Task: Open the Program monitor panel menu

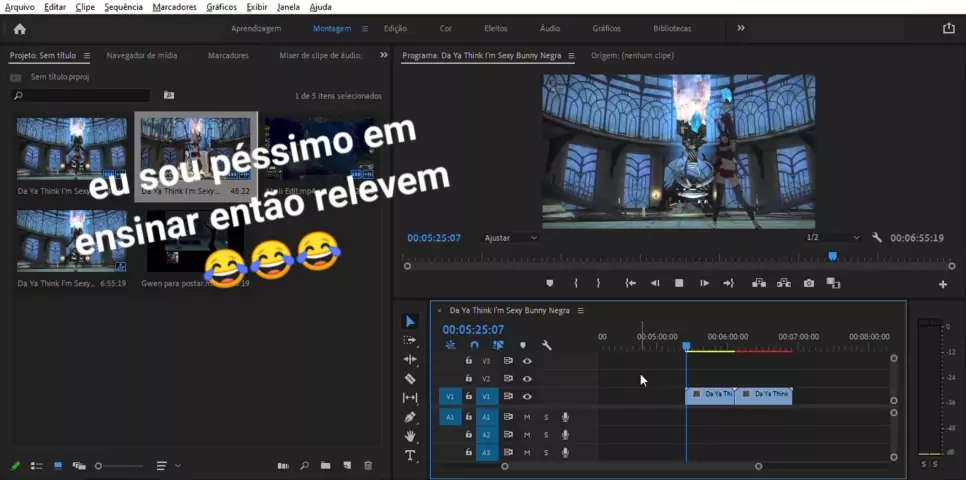Action: click(571, 55)
